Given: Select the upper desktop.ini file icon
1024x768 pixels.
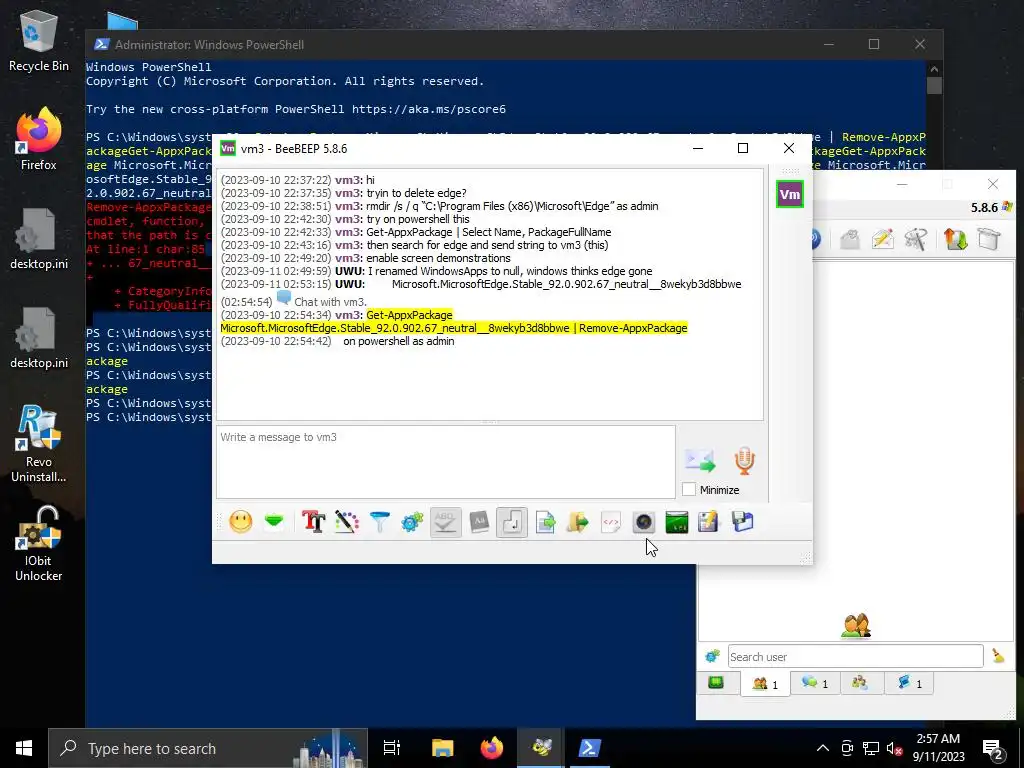Looking at the screenshot, I should click(39, 239).
